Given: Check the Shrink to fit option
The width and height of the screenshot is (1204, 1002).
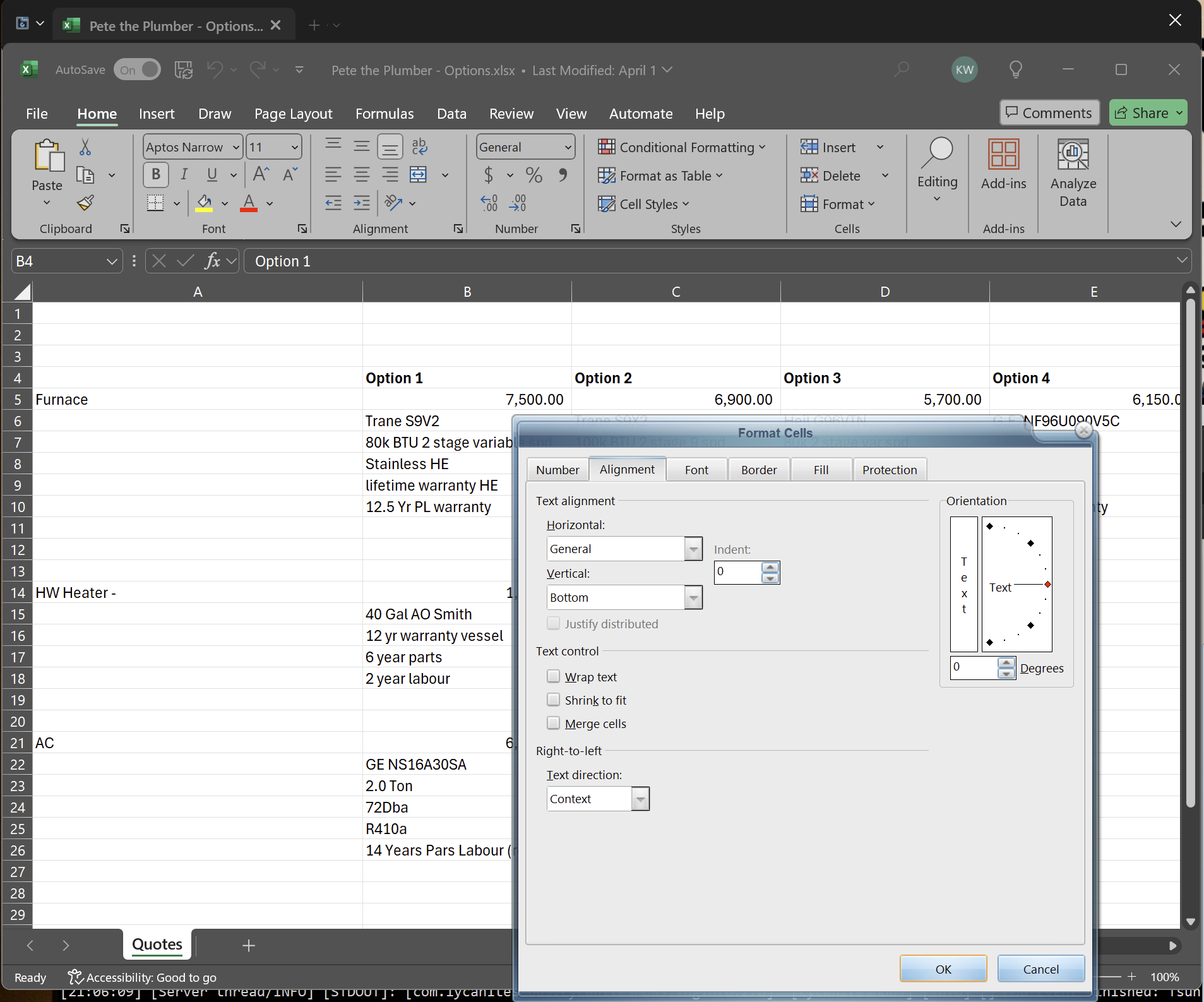Looking at the screenshot, I should [554, 700].
